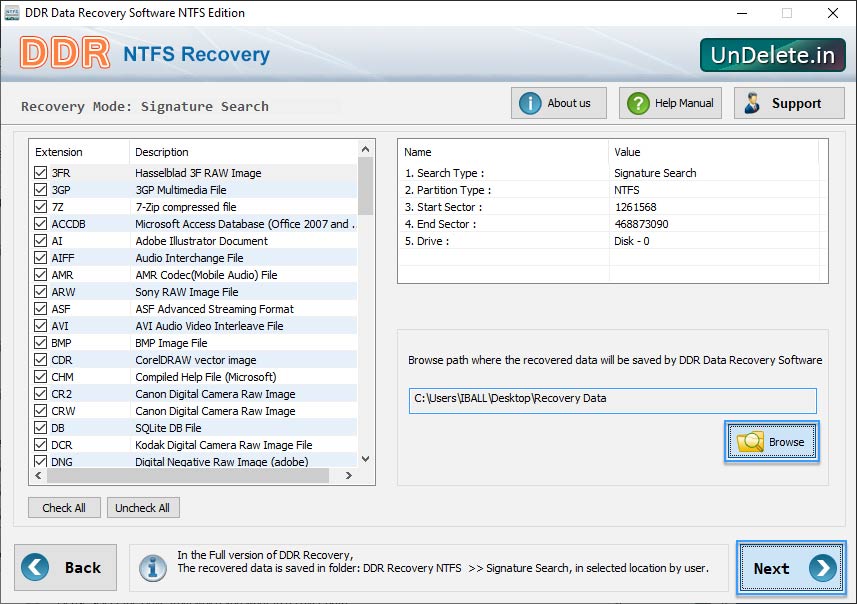
Task: Click the UnDelete.in banner logo
Action: click(x=773, y=55)
